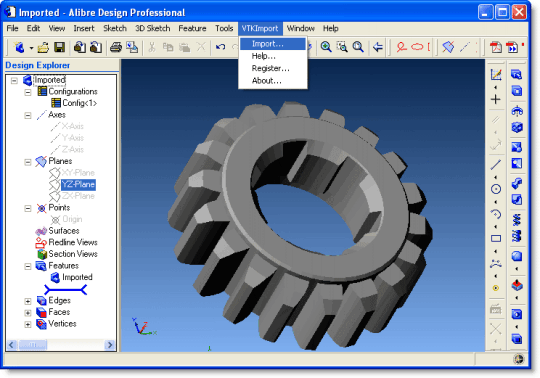Viewport: 540px width, 378px height.
Task: Click the Cut scissors icon
Action: click(x=152, y=47)
